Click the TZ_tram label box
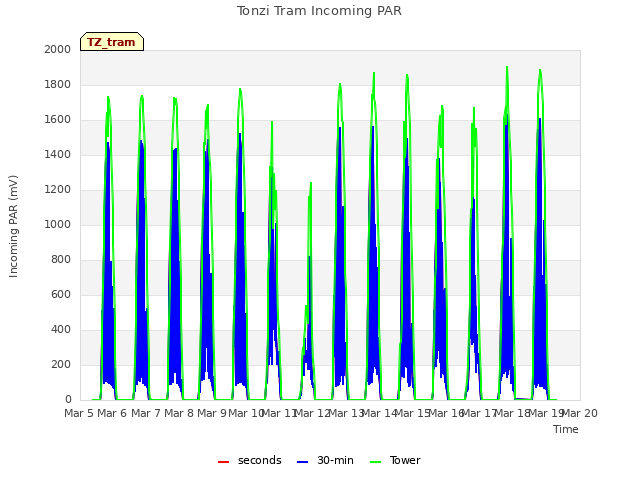This screenshot has width=640, height=480. pos(112,42)
